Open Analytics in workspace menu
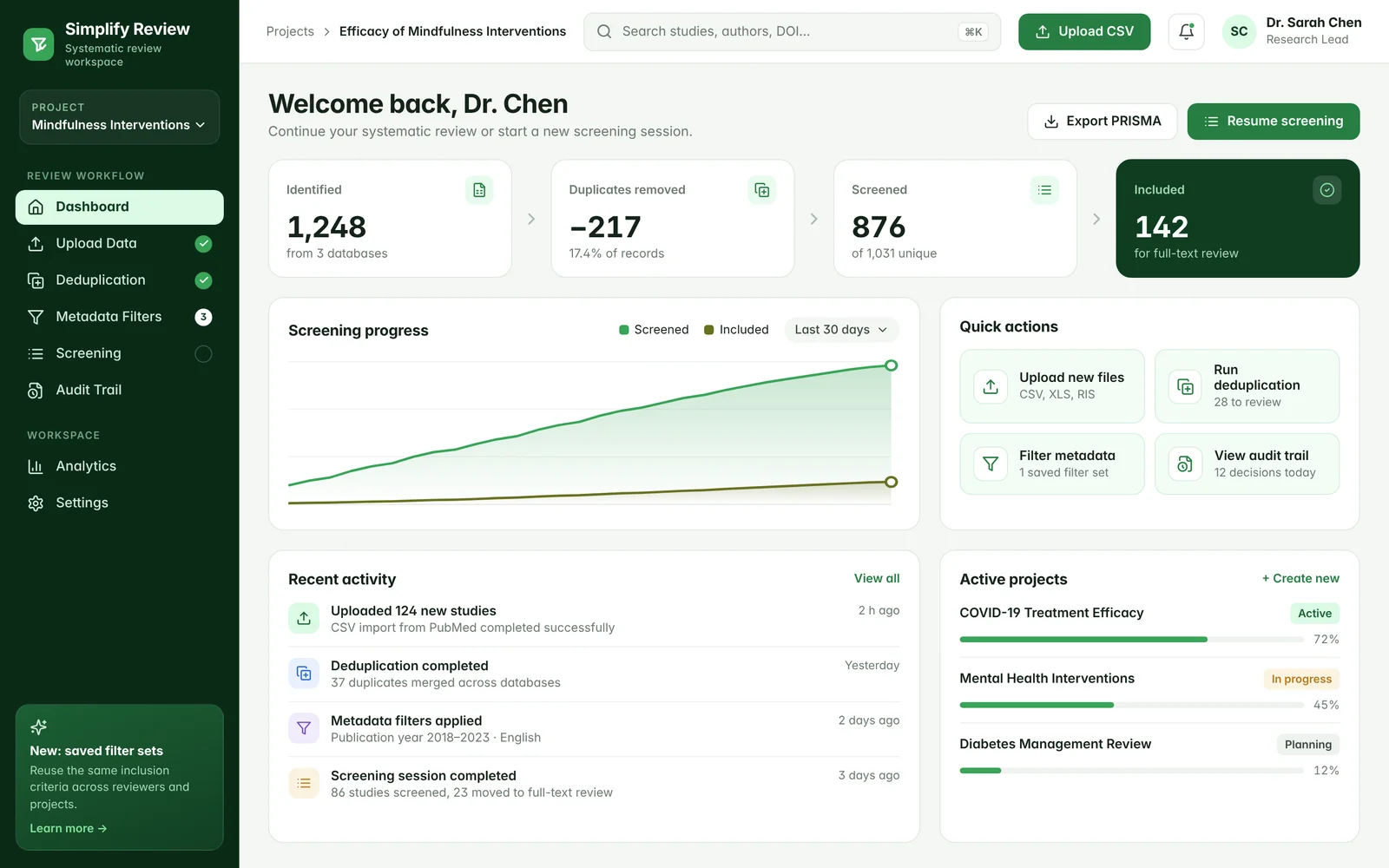This screenshot has height=868, width=1389. [x=119, y=466]
